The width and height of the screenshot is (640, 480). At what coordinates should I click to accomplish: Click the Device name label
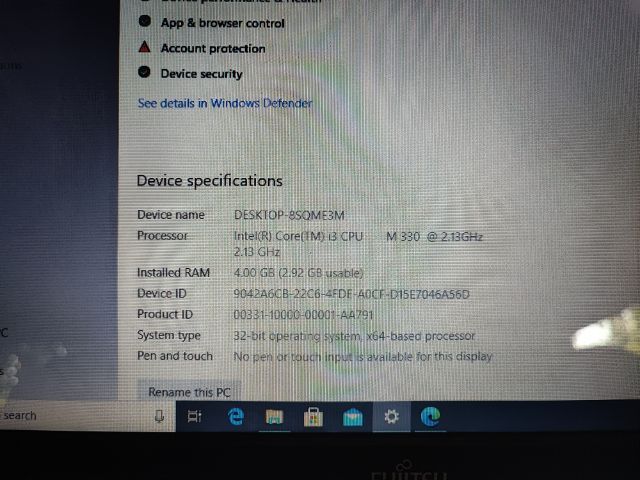click(x=171, y=215)
